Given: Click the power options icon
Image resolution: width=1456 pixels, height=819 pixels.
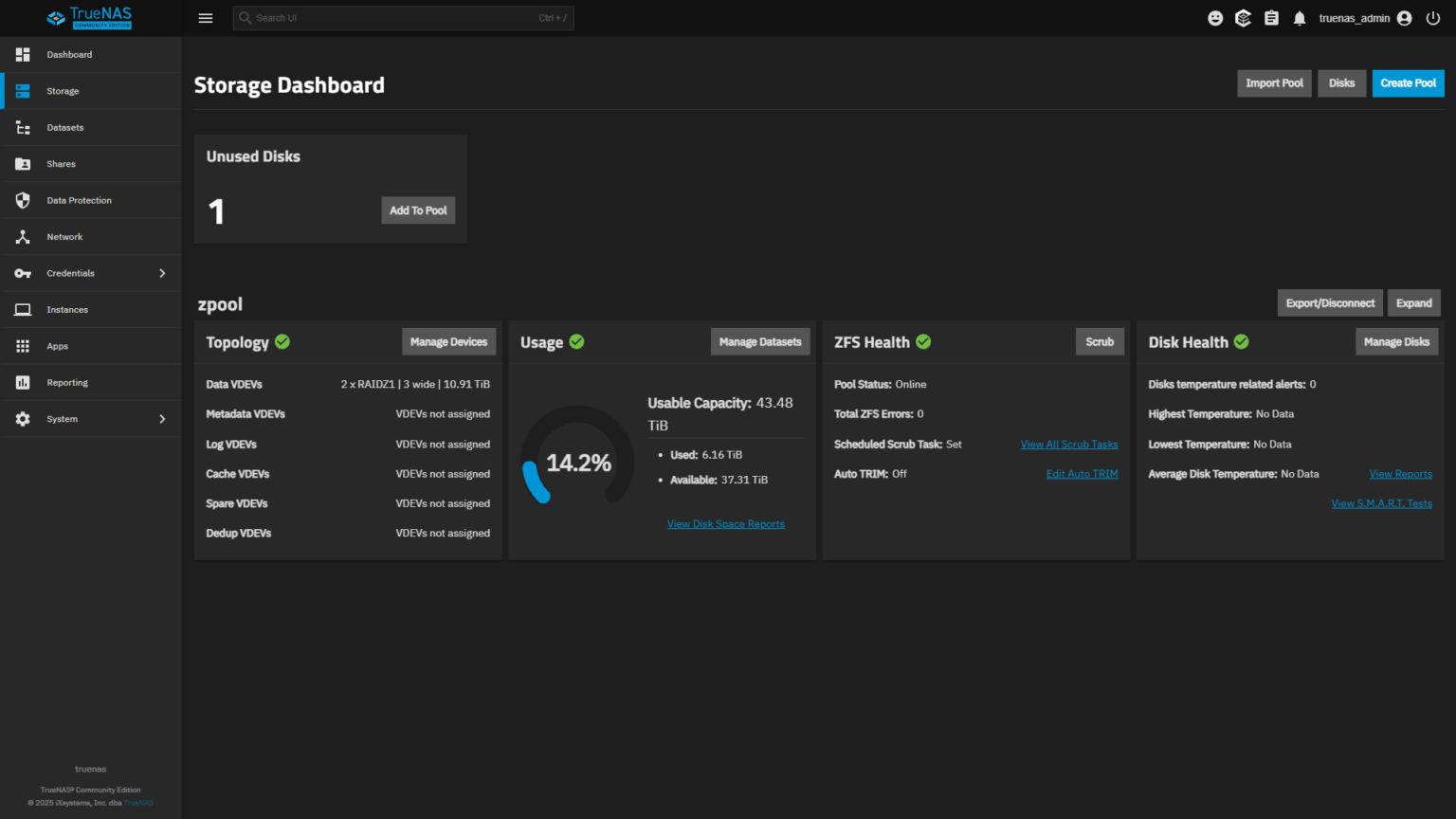Looking at the screenshot, I should (x=1432, y=17).
